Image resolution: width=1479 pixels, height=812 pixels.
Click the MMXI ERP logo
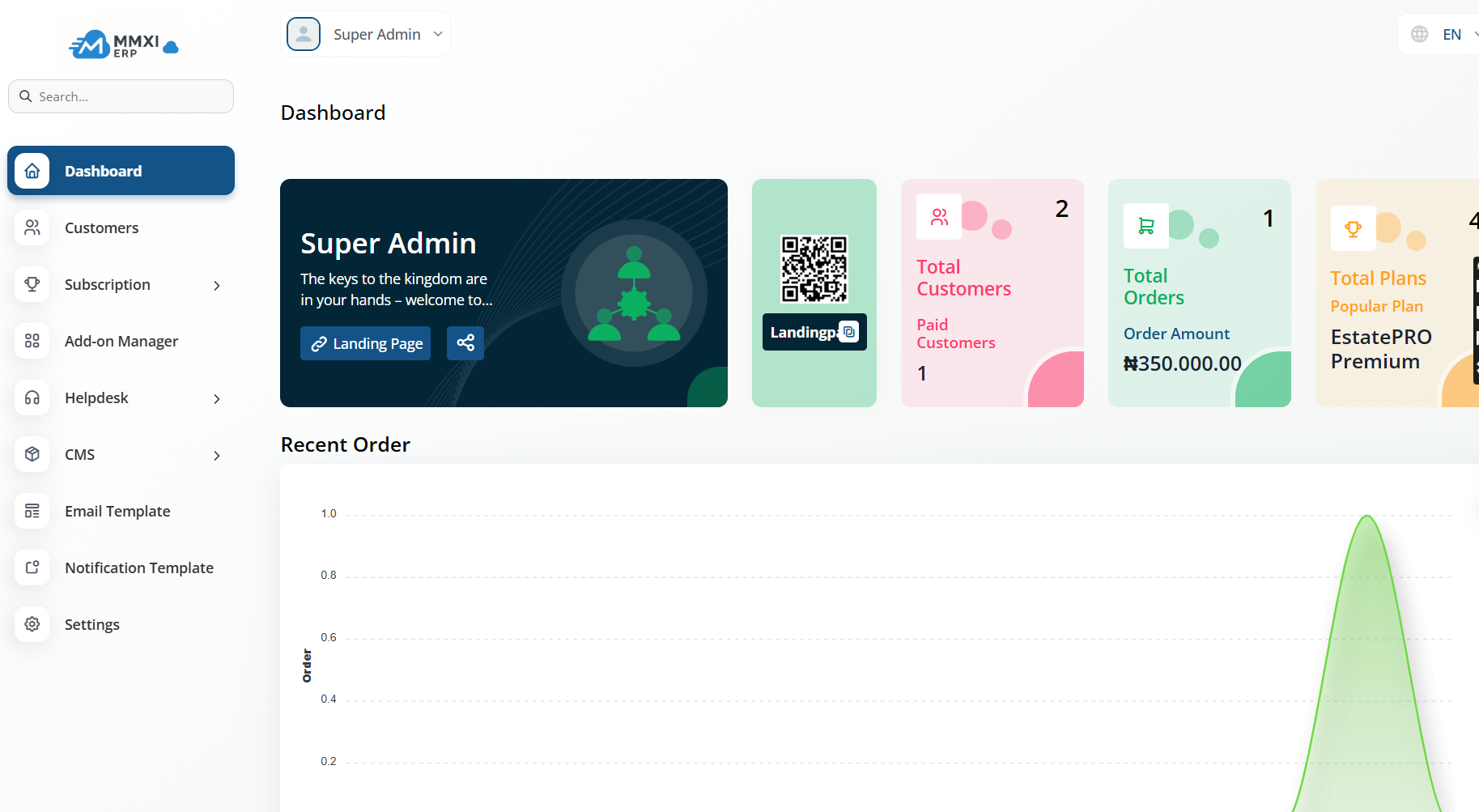click(x=121, y=45)
